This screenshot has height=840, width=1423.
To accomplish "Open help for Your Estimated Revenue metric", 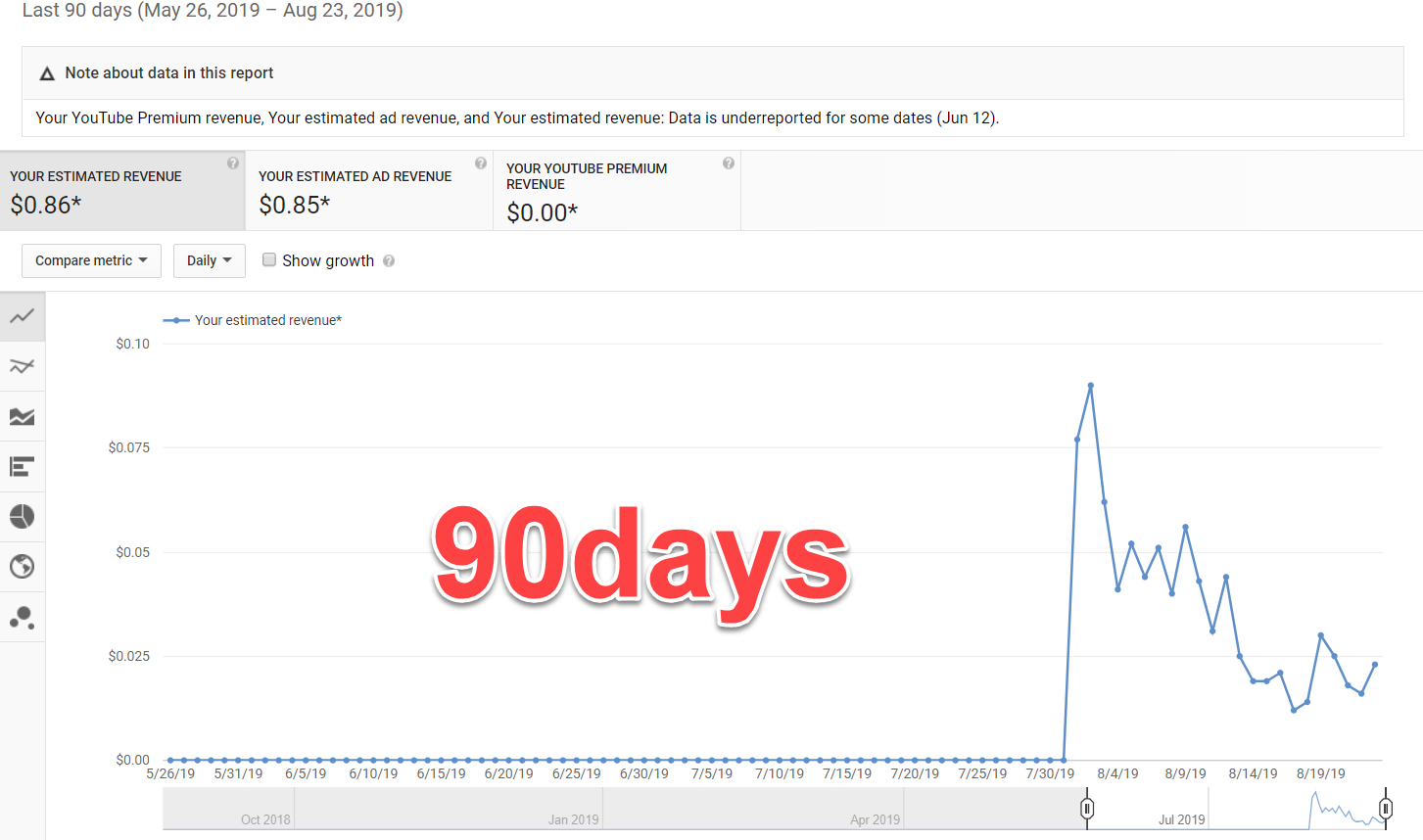I will point(232,163).
